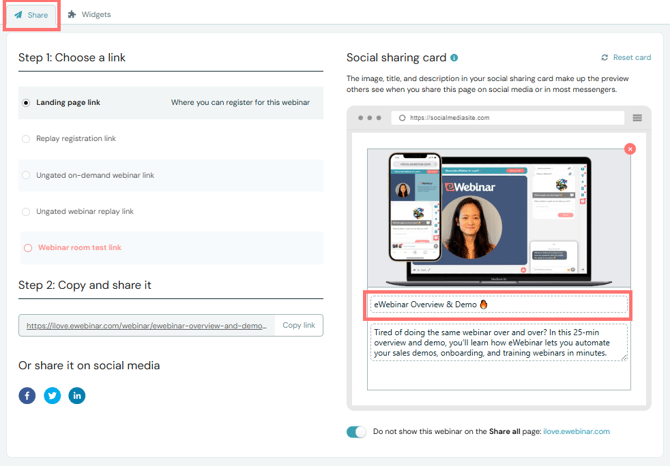Screen dimensions: 670x466
Task: Share on Facebook icon
Action: point(27,395)
